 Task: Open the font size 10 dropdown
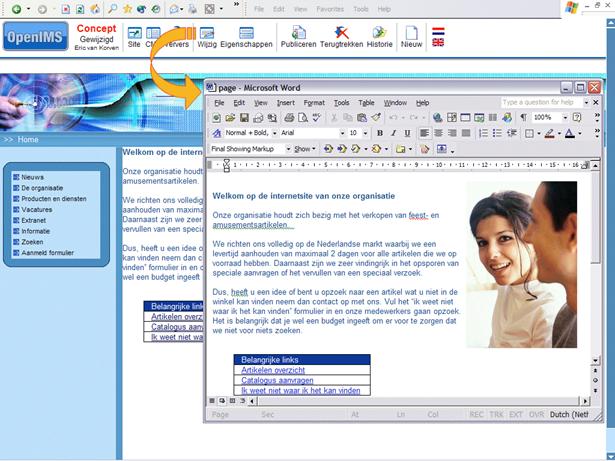pyautogui.click(x=365, y=133)
